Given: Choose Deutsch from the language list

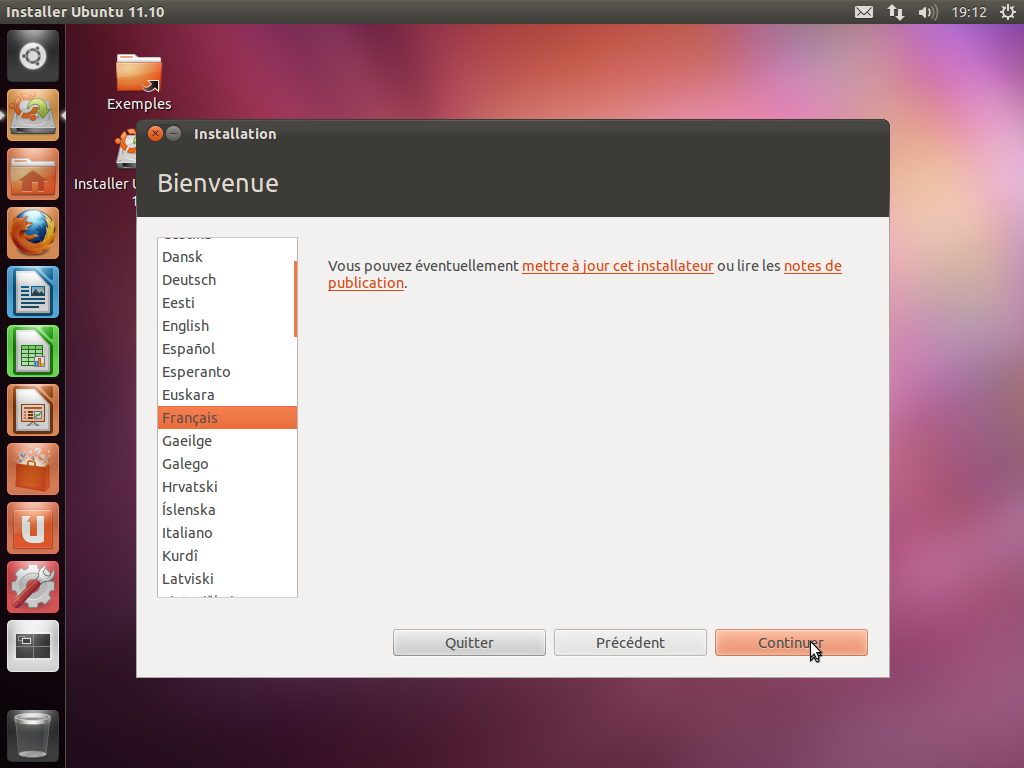Looking at the screenshot, I should (x=189, y=280).
